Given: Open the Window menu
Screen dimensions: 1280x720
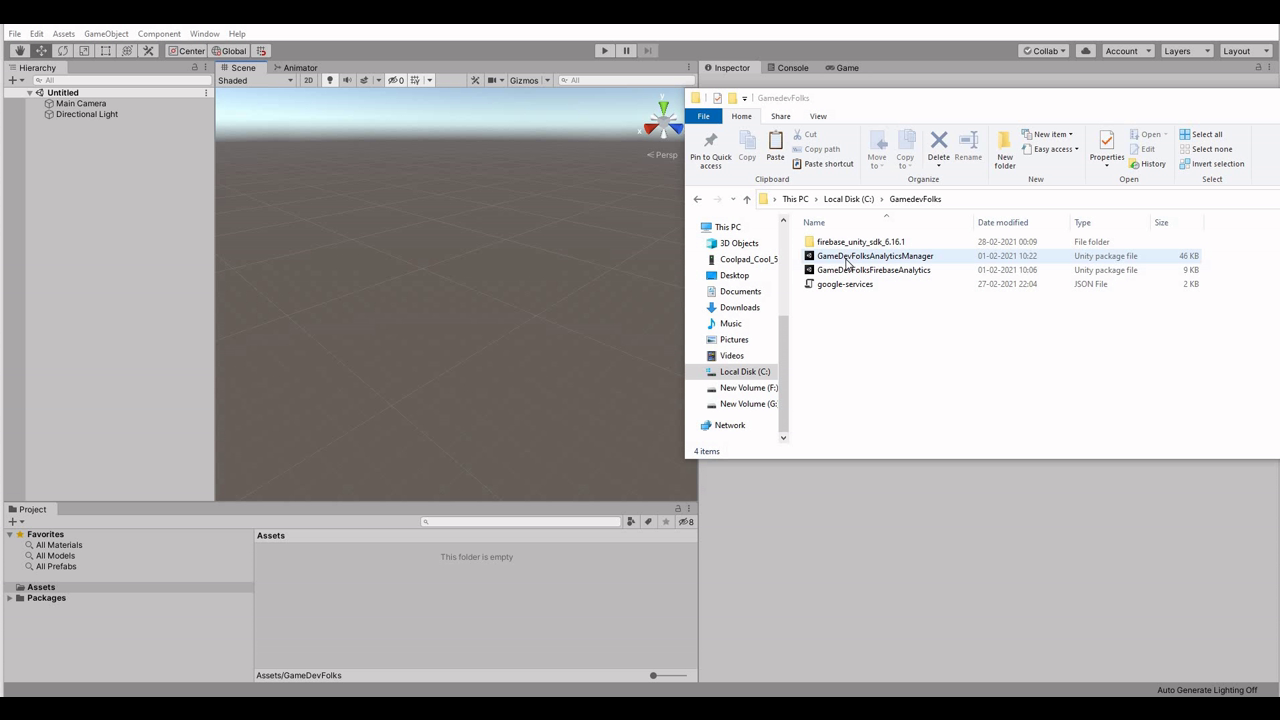Looking at the screenshot, I should [204, 34].
